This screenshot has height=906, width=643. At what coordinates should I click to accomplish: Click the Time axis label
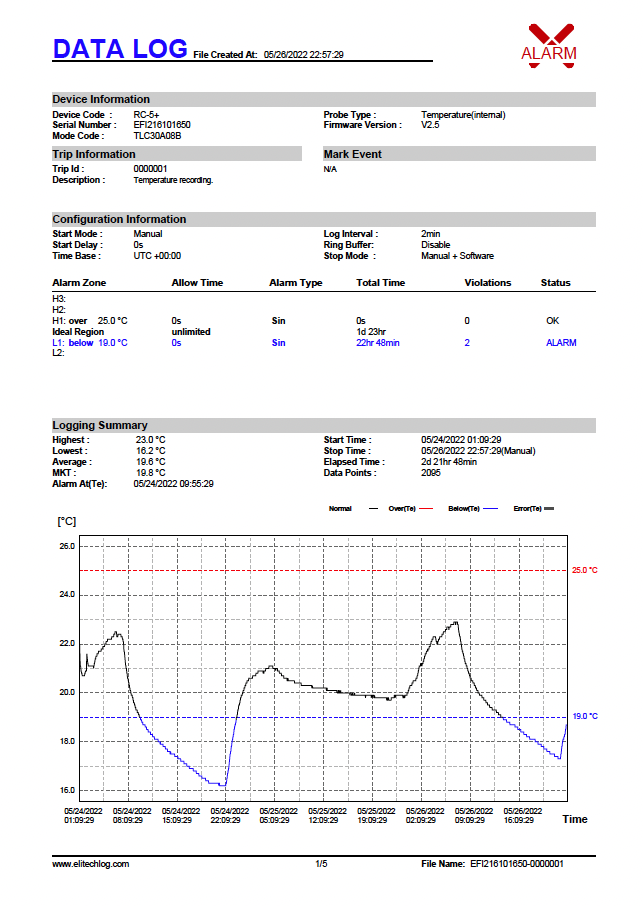point(575,819)
